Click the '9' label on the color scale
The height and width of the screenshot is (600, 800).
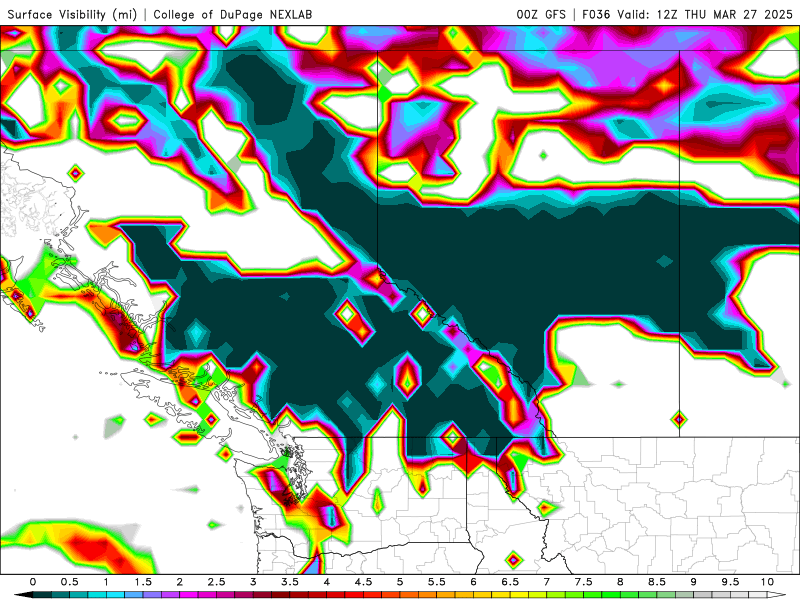[694, 582]
